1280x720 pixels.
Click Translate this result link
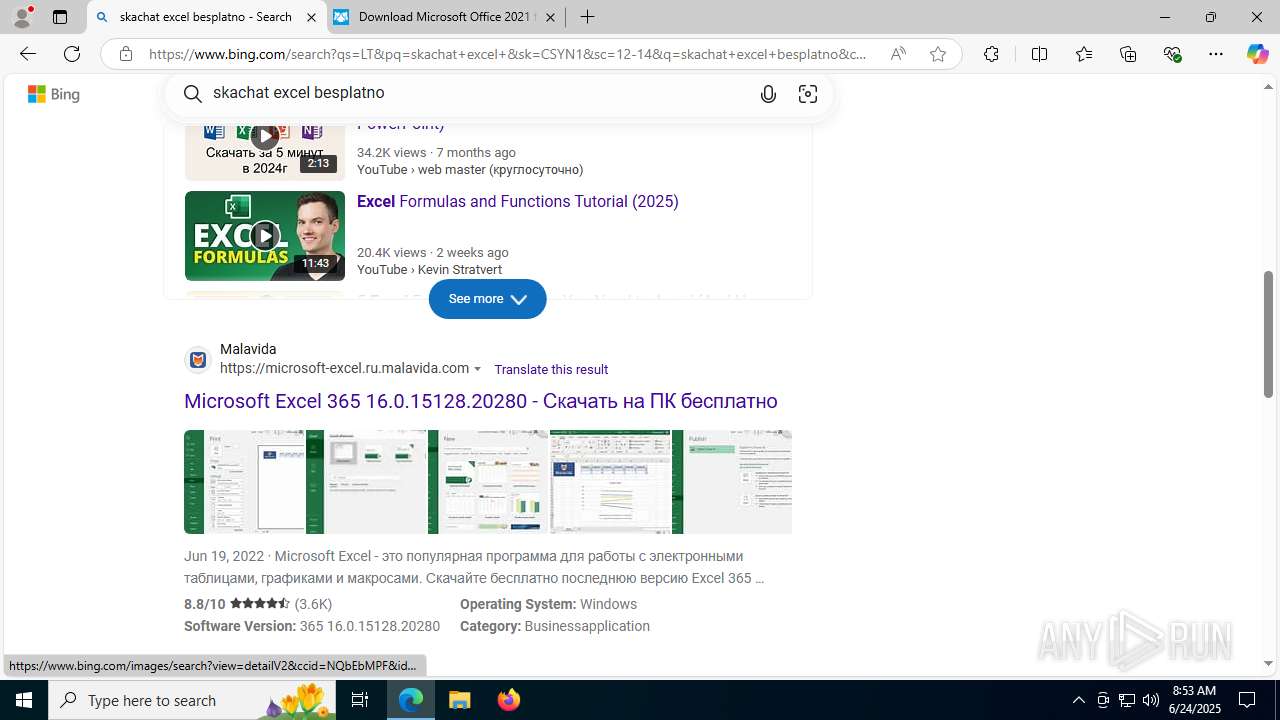pos(551,369)
